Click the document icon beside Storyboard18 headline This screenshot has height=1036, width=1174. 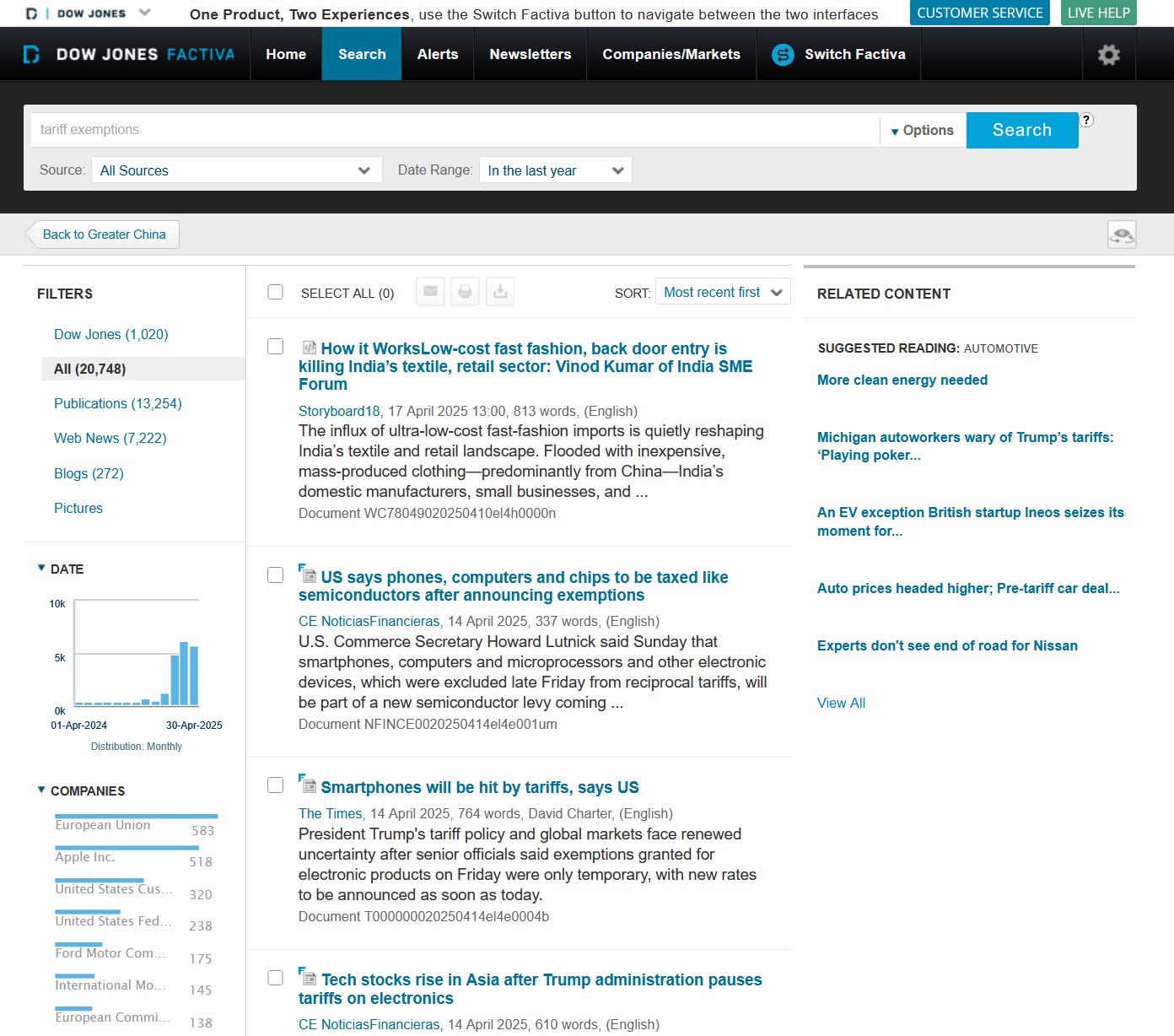coord(309,348)
